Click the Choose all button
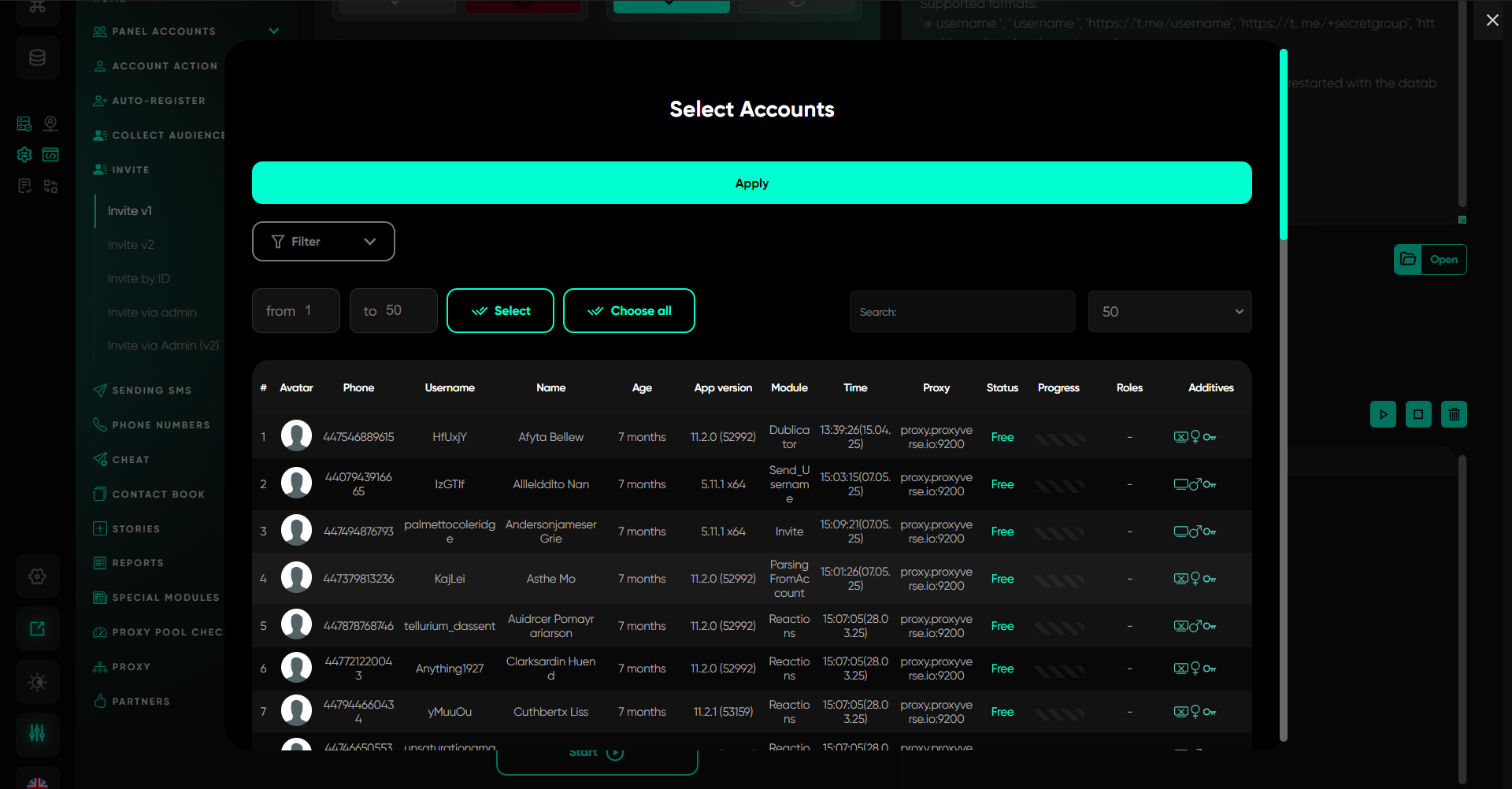This screenshot has height=789, width=1512. click(x=628, y=311)
